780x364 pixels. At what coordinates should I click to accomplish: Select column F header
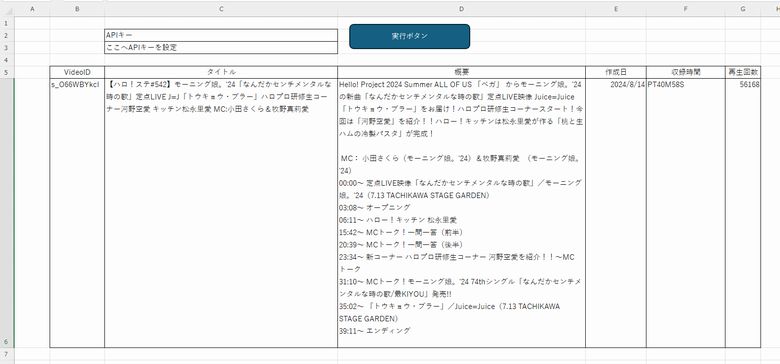click(x=685, y=9)
